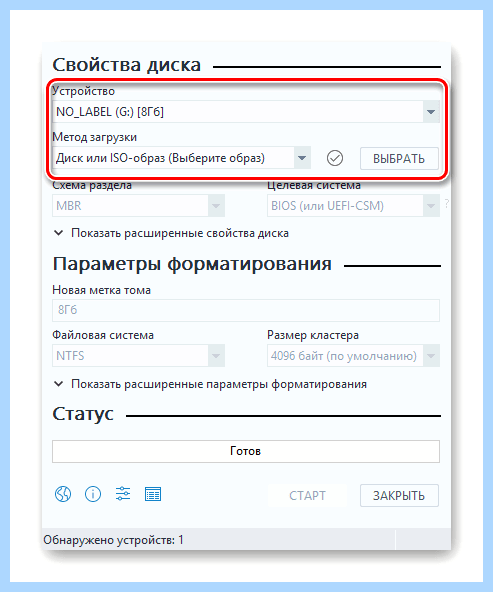Open the Схема раздела MBR dropdown
Screen dimensions: 493x592
[x=139, y=206]
